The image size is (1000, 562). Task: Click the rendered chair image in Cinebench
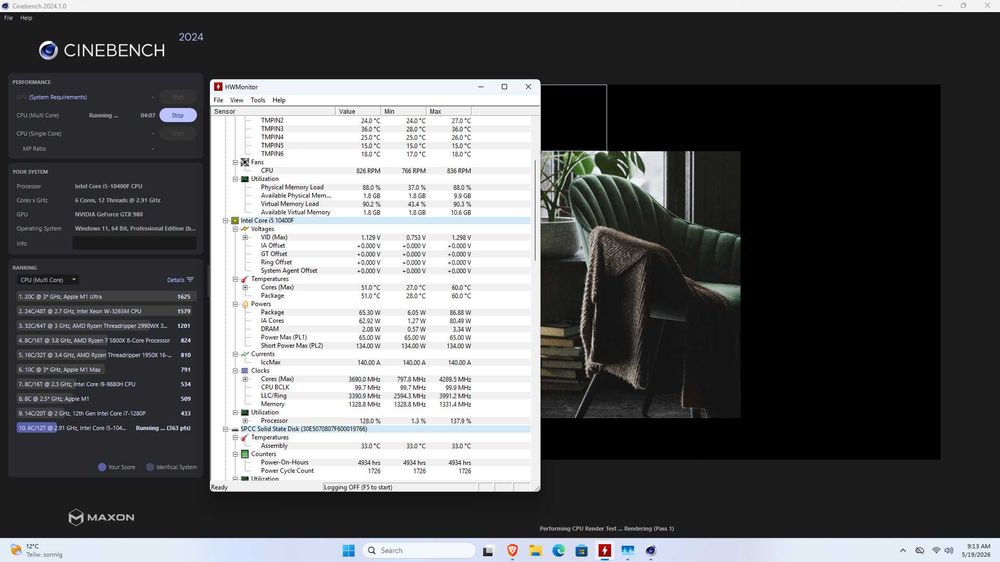640,285
